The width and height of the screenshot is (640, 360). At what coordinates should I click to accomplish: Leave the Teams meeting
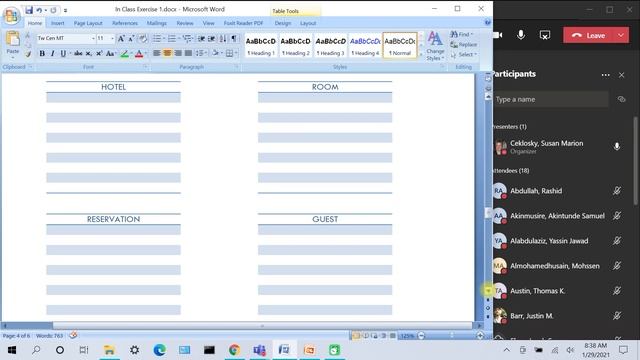pyautogui.click(x=589, y=36)
